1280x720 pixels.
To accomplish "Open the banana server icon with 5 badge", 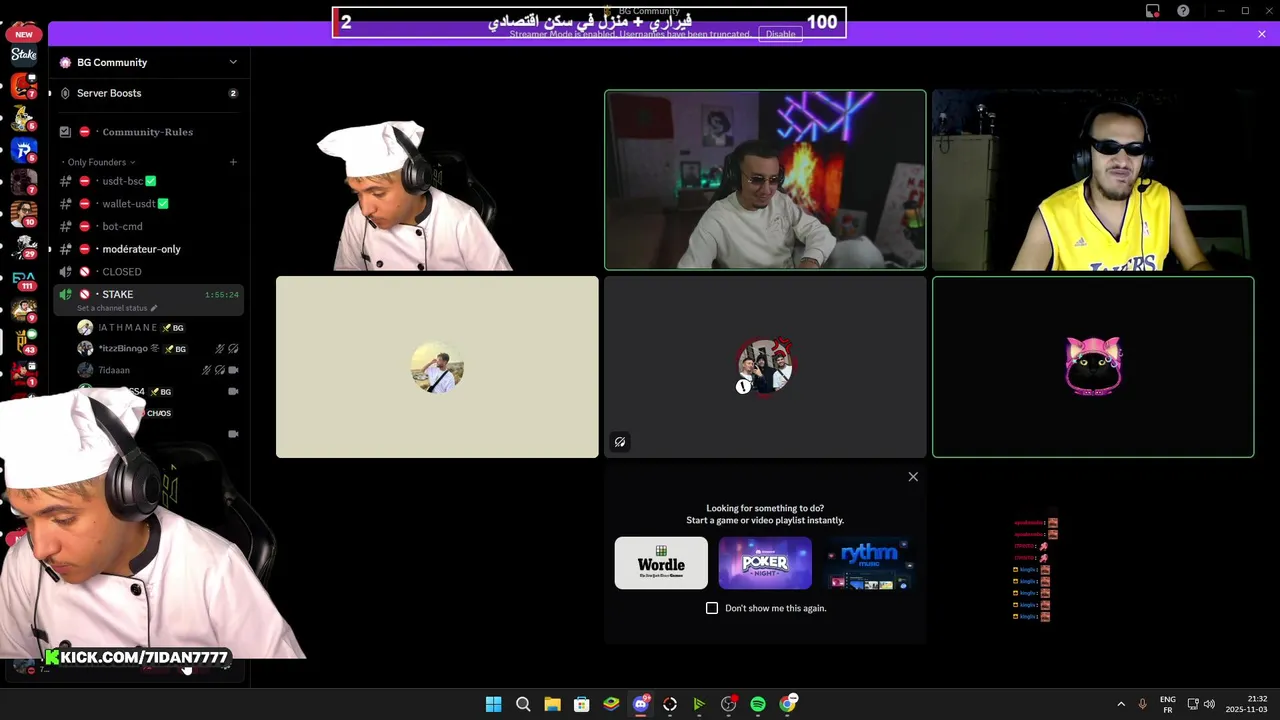I will click(x=24, y=118).
